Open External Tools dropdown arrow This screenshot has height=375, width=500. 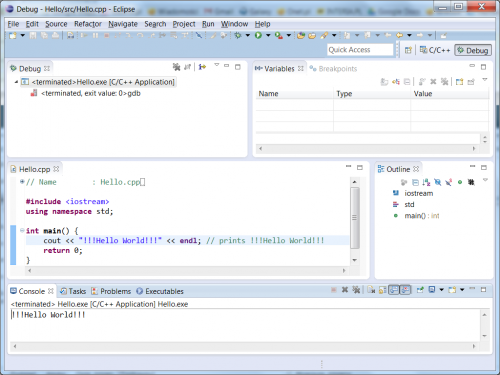click(289, 35)
